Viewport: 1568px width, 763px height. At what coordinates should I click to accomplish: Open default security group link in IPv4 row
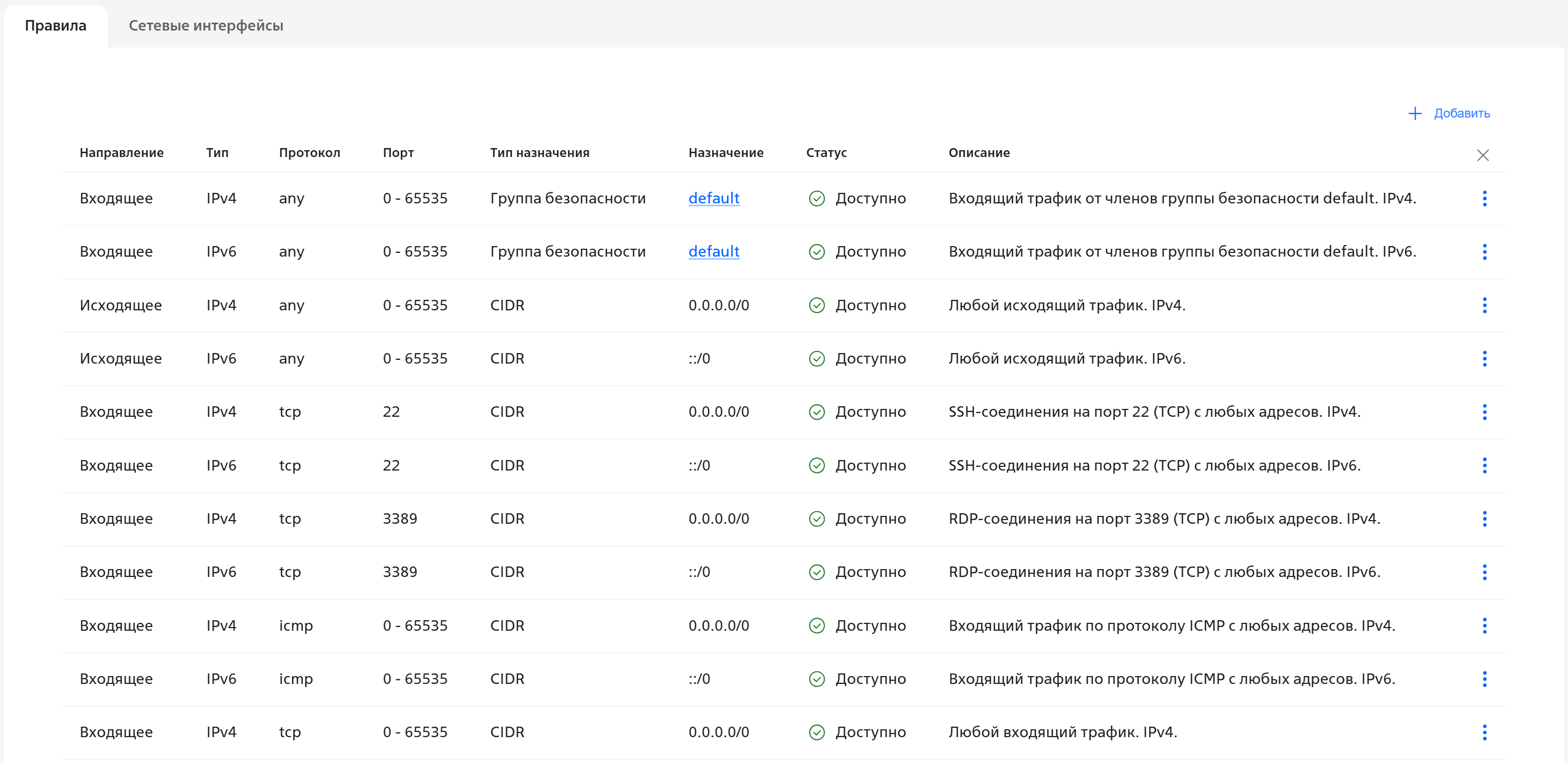pos(713,198)
